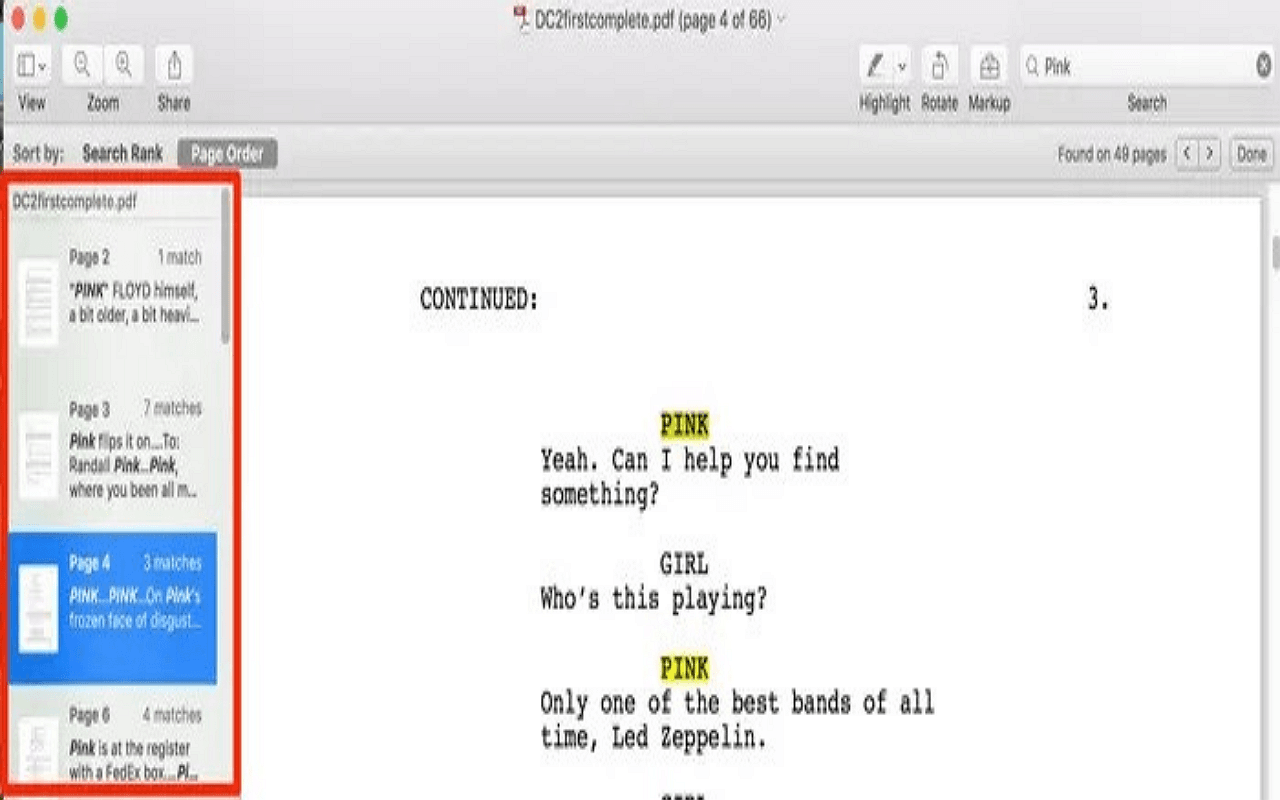Click the second highlighted PINK character name

tap(685, 668)
